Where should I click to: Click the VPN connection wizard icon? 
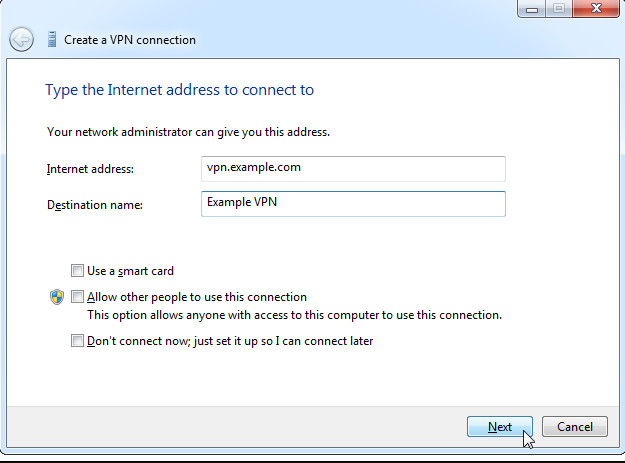pos(51,40)
